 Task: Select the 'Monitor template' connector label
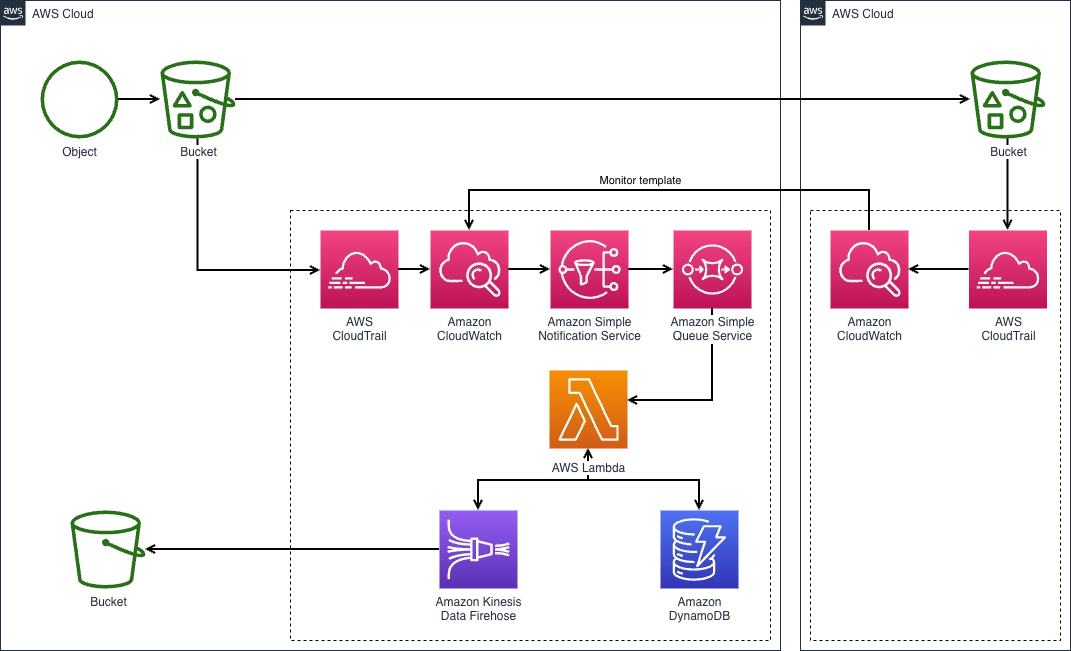640,180
